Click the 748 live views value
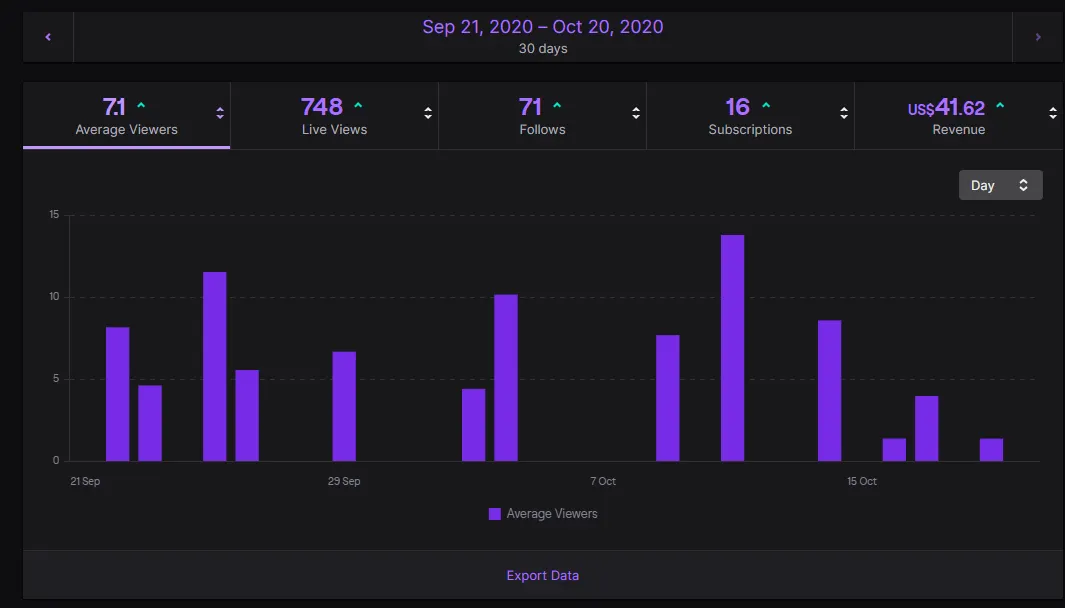 tap(322, 107)
